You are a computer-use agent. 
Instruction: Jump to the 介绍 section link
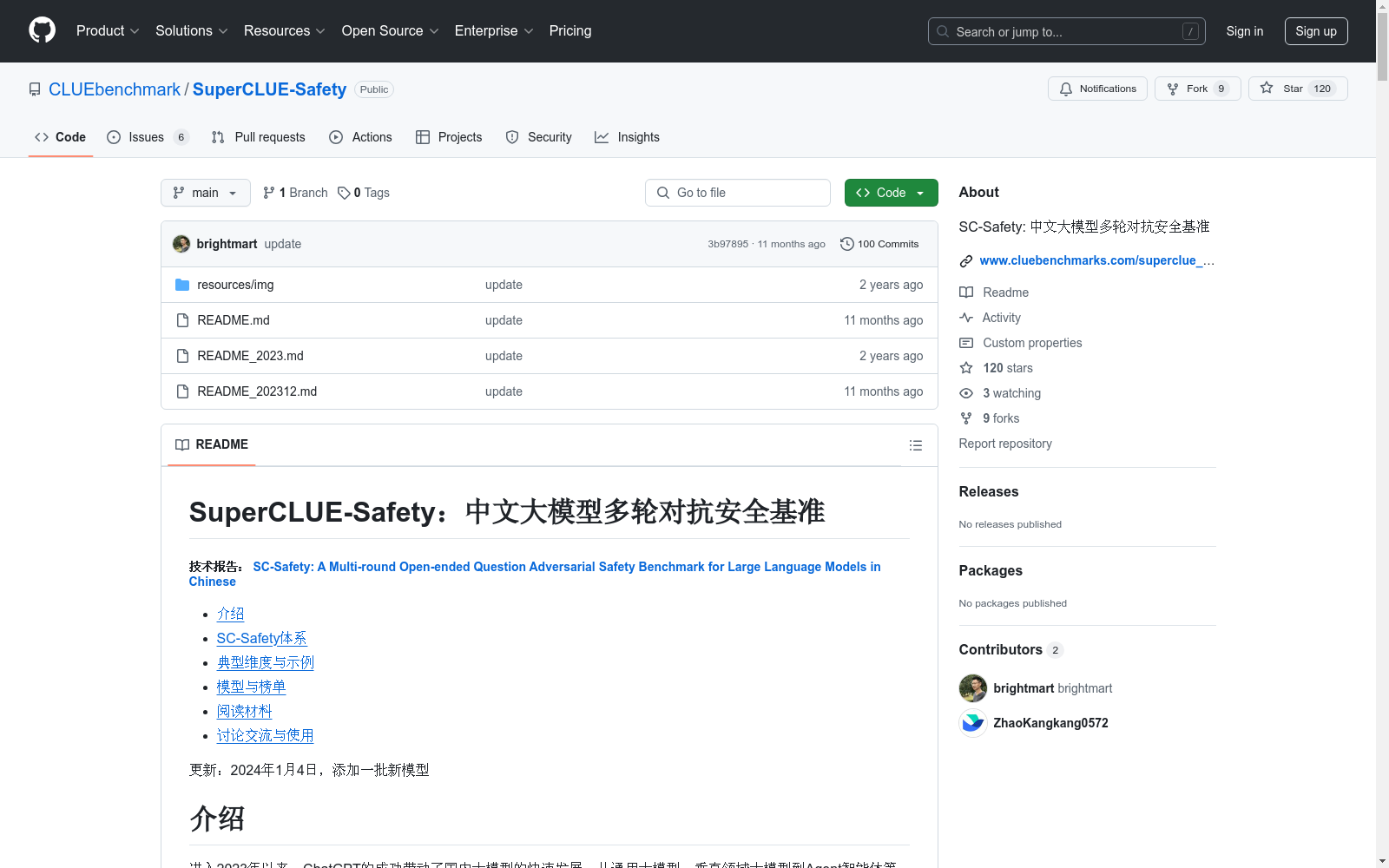coord(230,614)
